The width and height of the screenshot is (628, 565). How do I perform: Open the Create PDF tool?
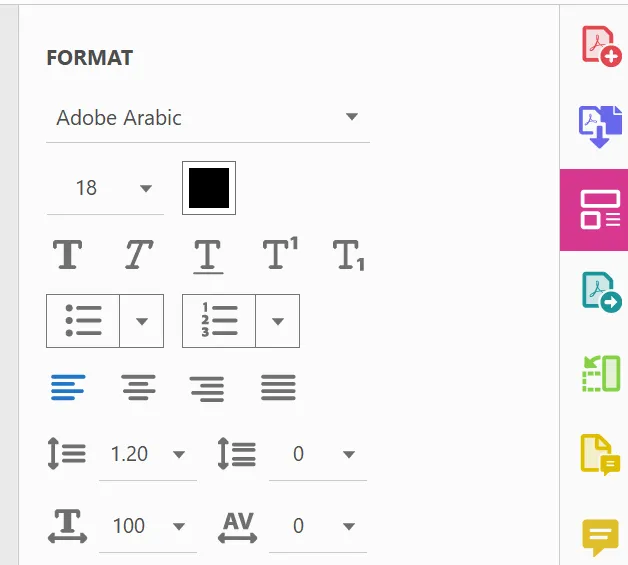click(x=601, y=46)
